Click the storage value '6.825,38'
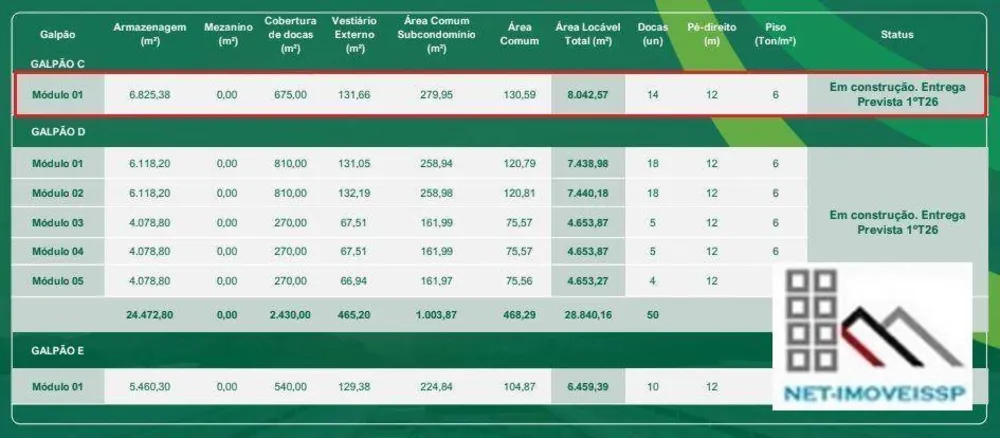Screen dimensions: 1000x438 pyautogui.click(x=149, y=95)
